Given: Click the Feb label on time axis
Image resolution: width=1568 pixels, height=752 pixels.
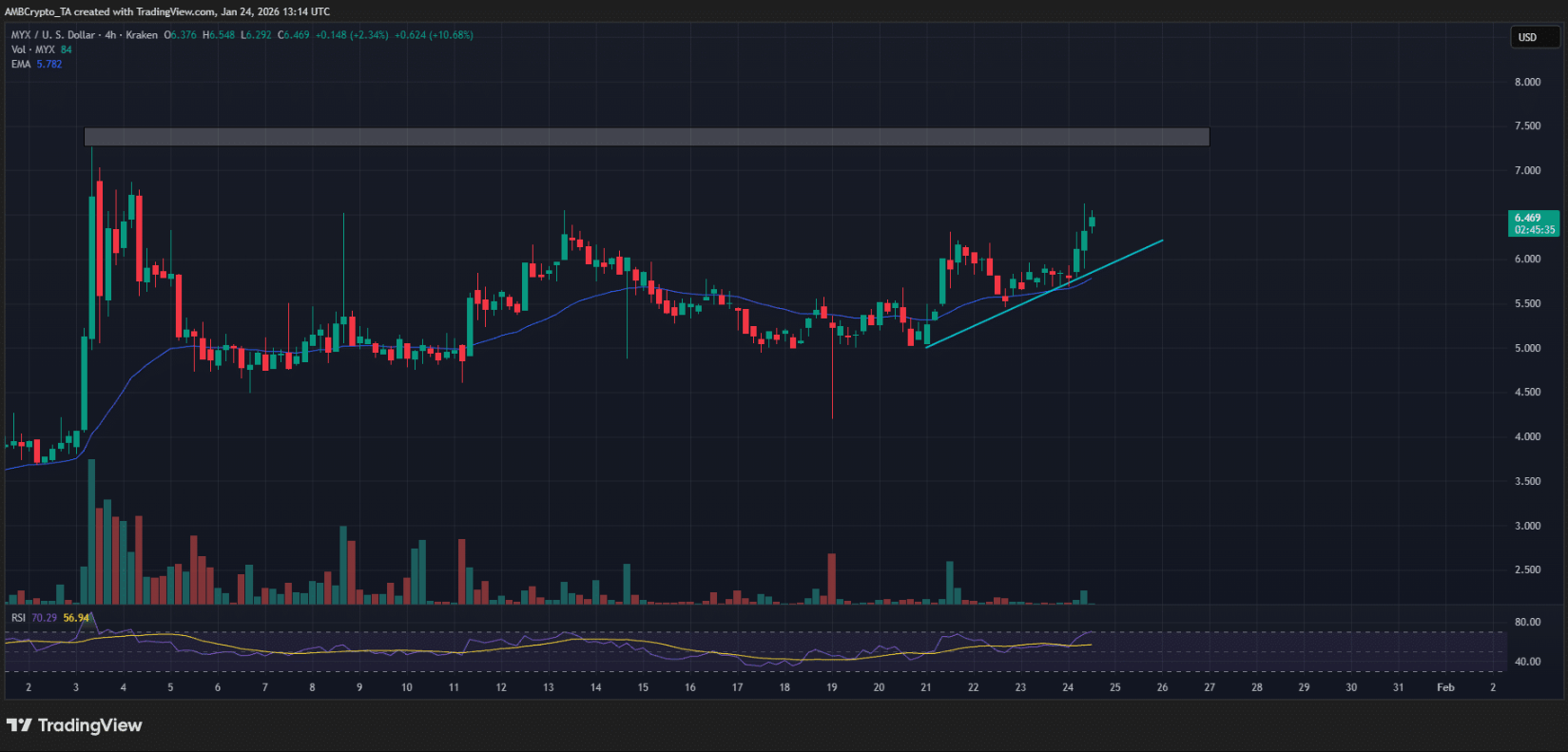Looking at the screenshot, I should (1444, 687).
